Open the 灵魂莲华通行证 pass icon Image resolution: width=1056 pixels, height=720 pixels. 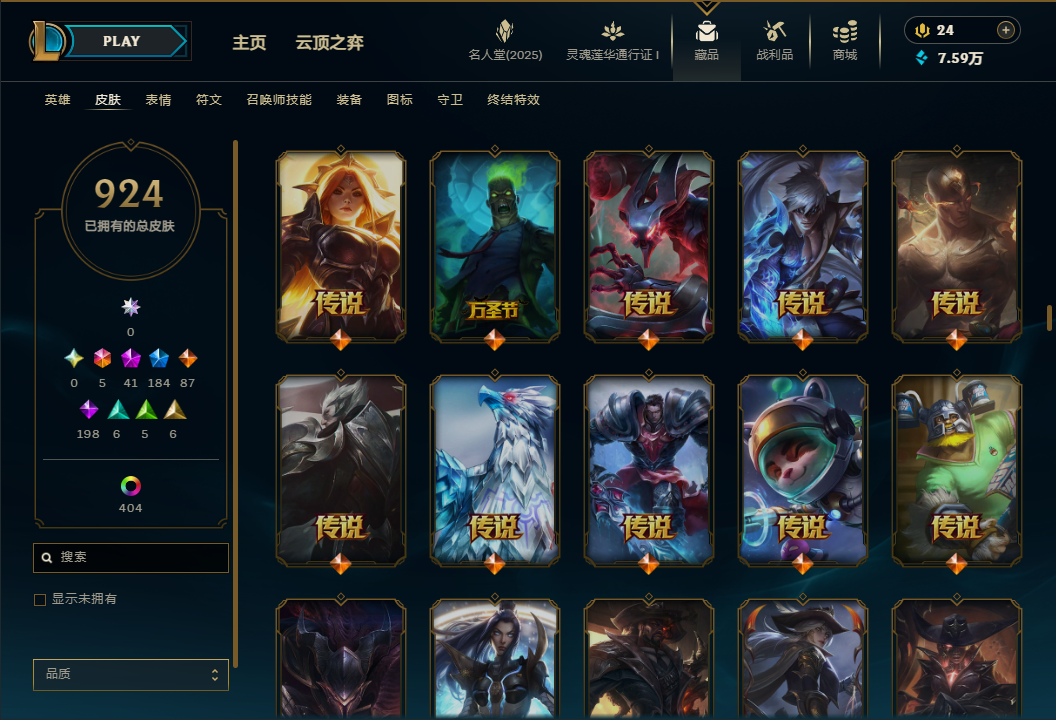612,31
